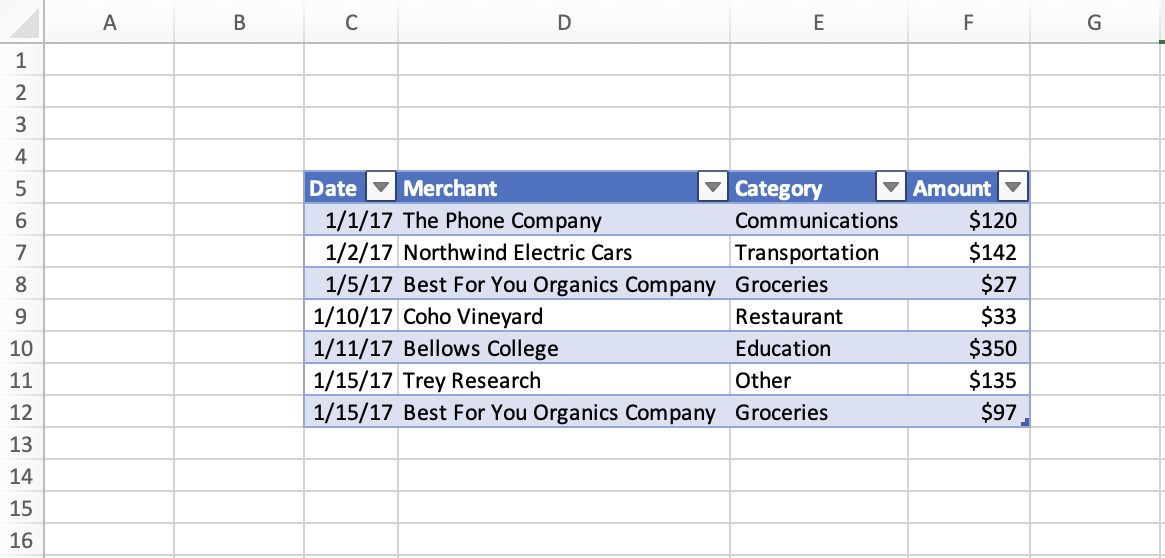Select row 5 header

(x=21, y=188)
